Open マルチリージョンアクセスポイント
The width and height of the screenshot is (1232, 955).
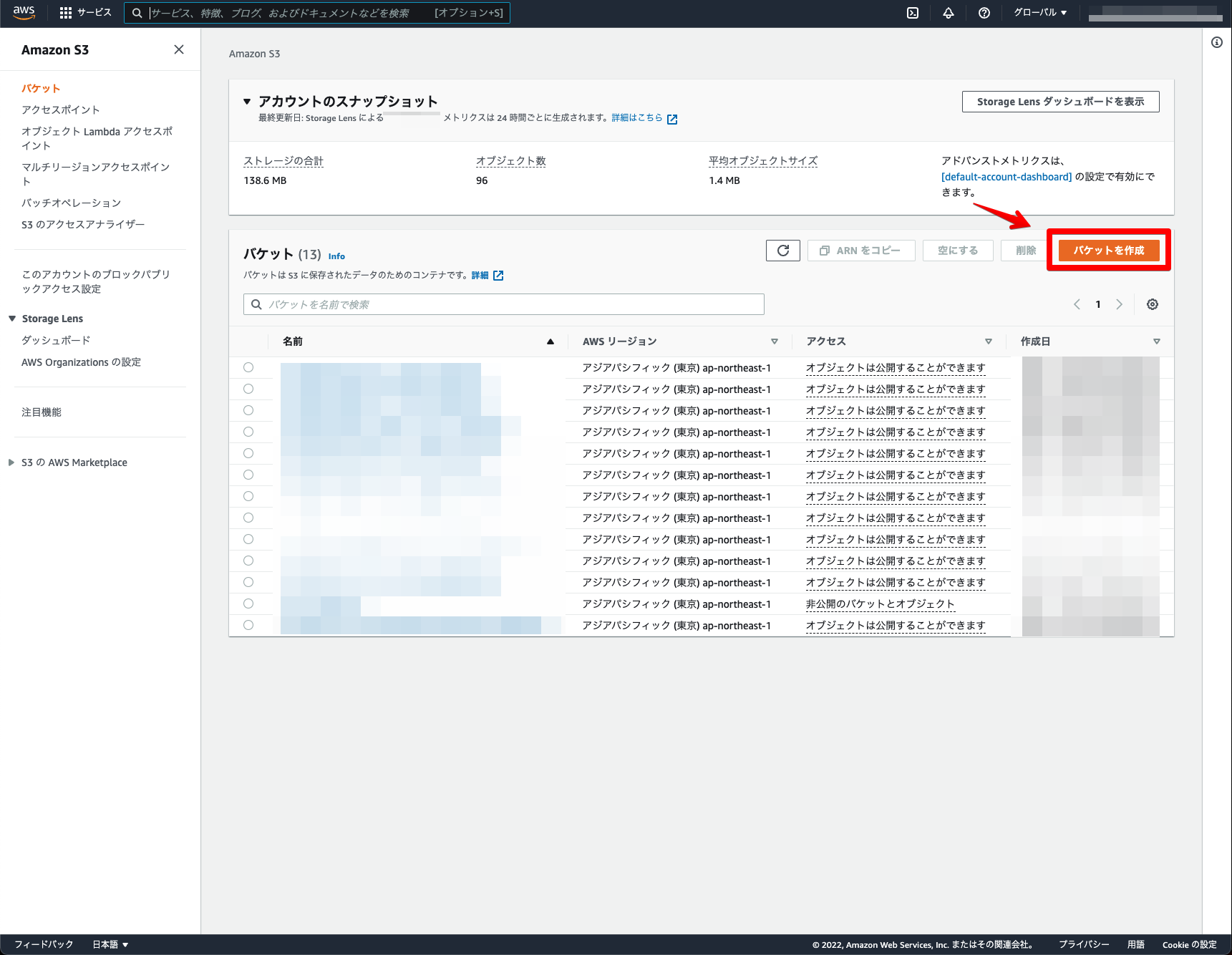96,174
